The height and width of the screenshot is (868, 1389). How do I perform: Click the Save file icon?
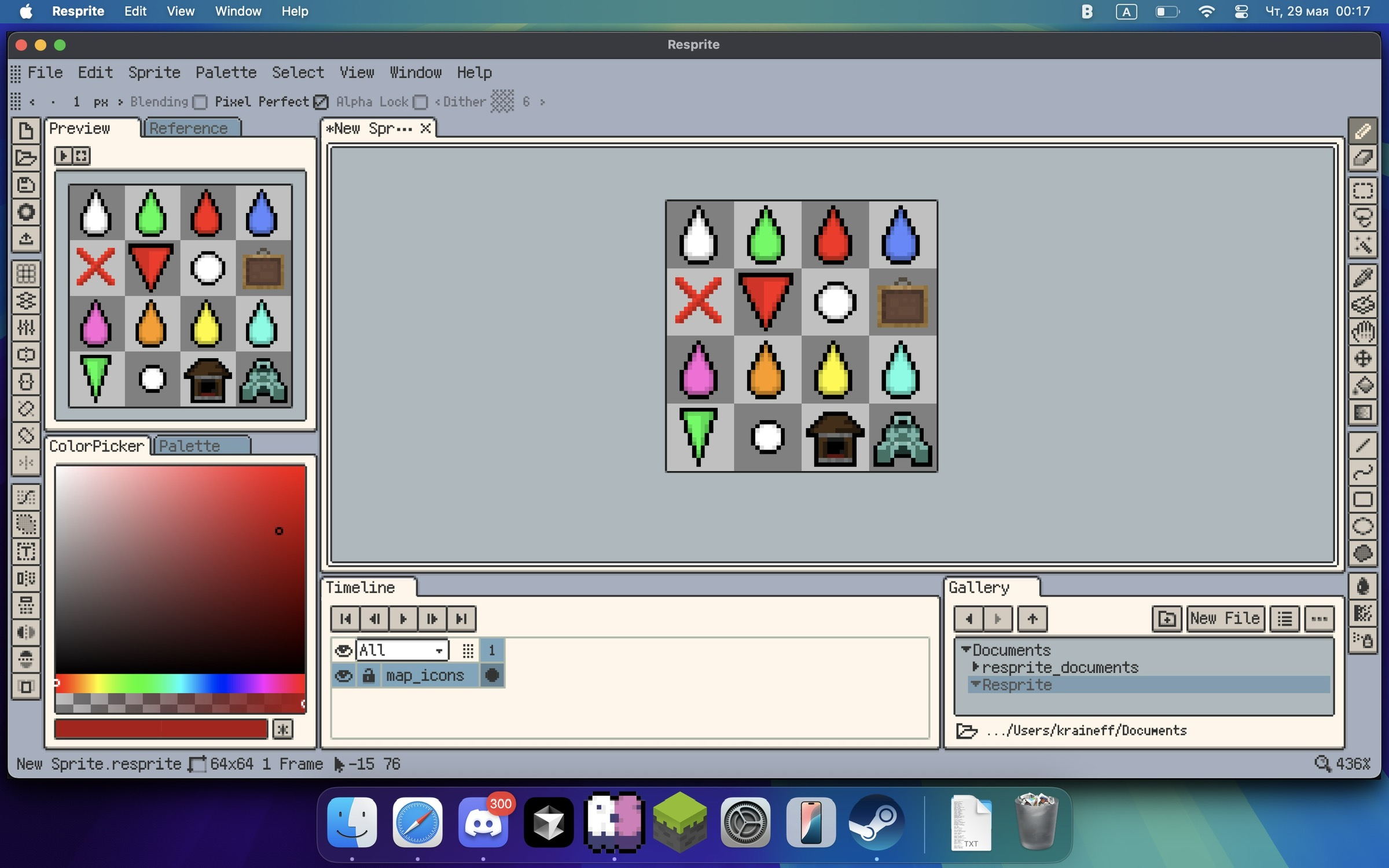click(26, 185)
